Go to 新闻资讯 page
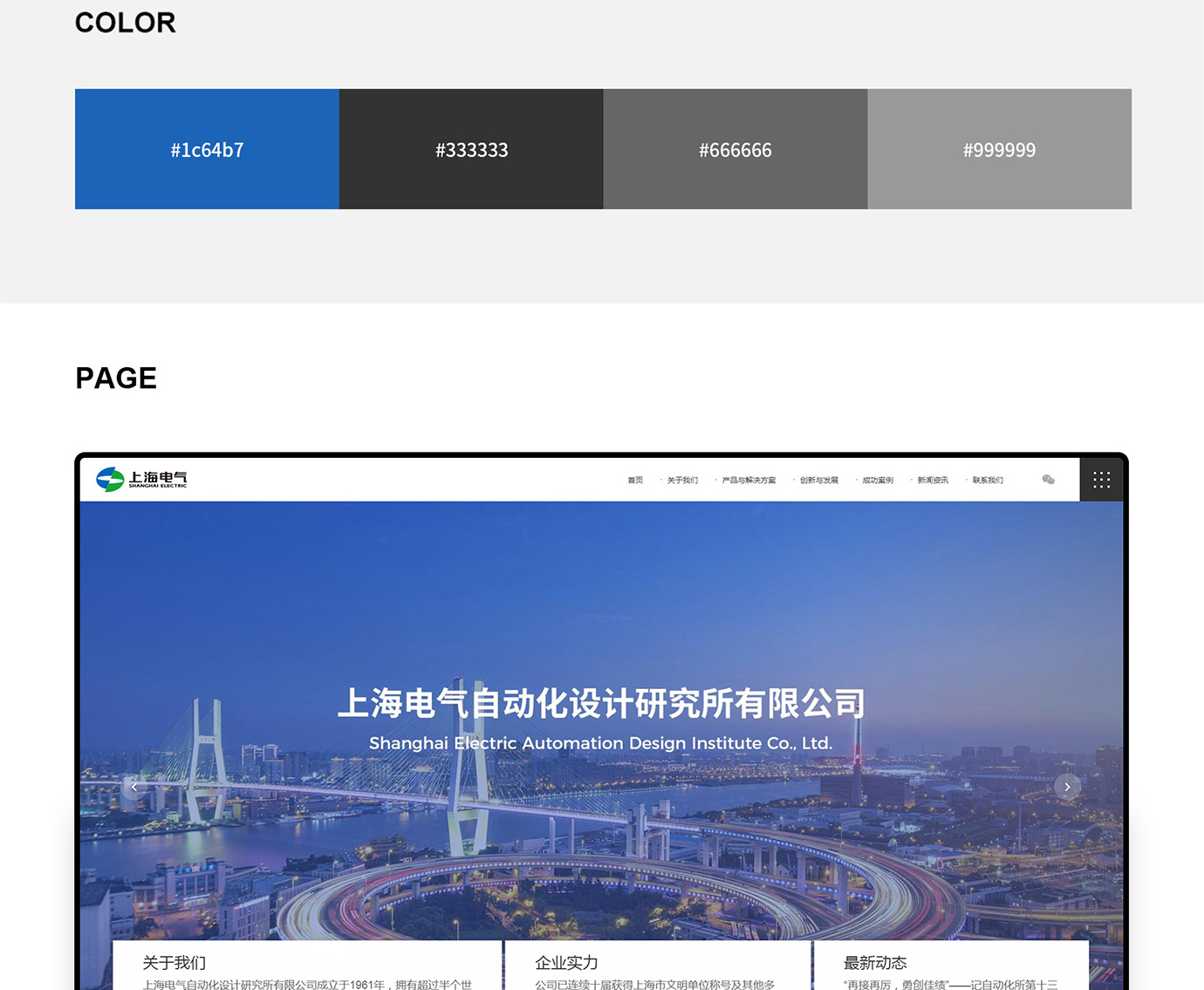The width and height of the screenshot is (1204, 990). point(933,481)
